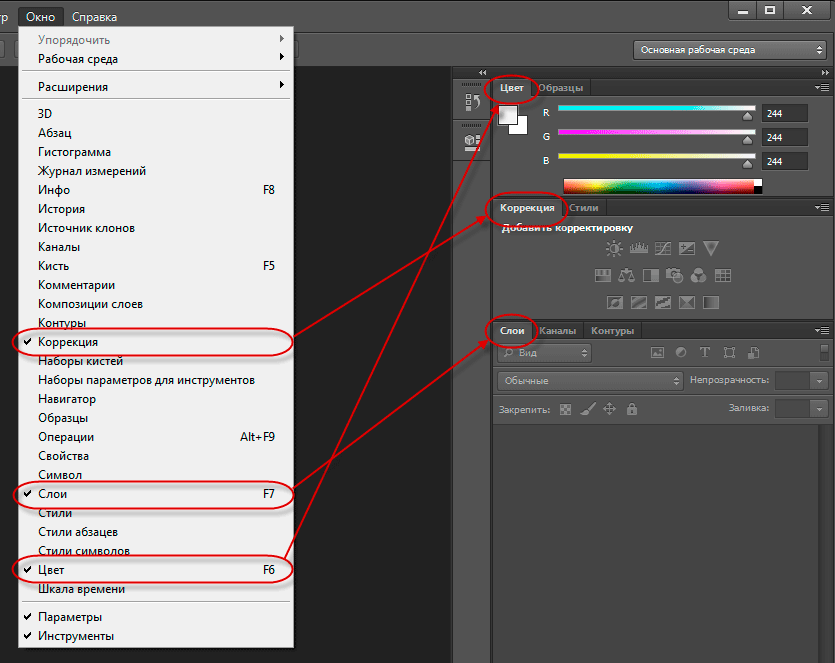Add a Curves adjustment layer
The width and height of the screenshot is (835, 663).
[662, 248]
